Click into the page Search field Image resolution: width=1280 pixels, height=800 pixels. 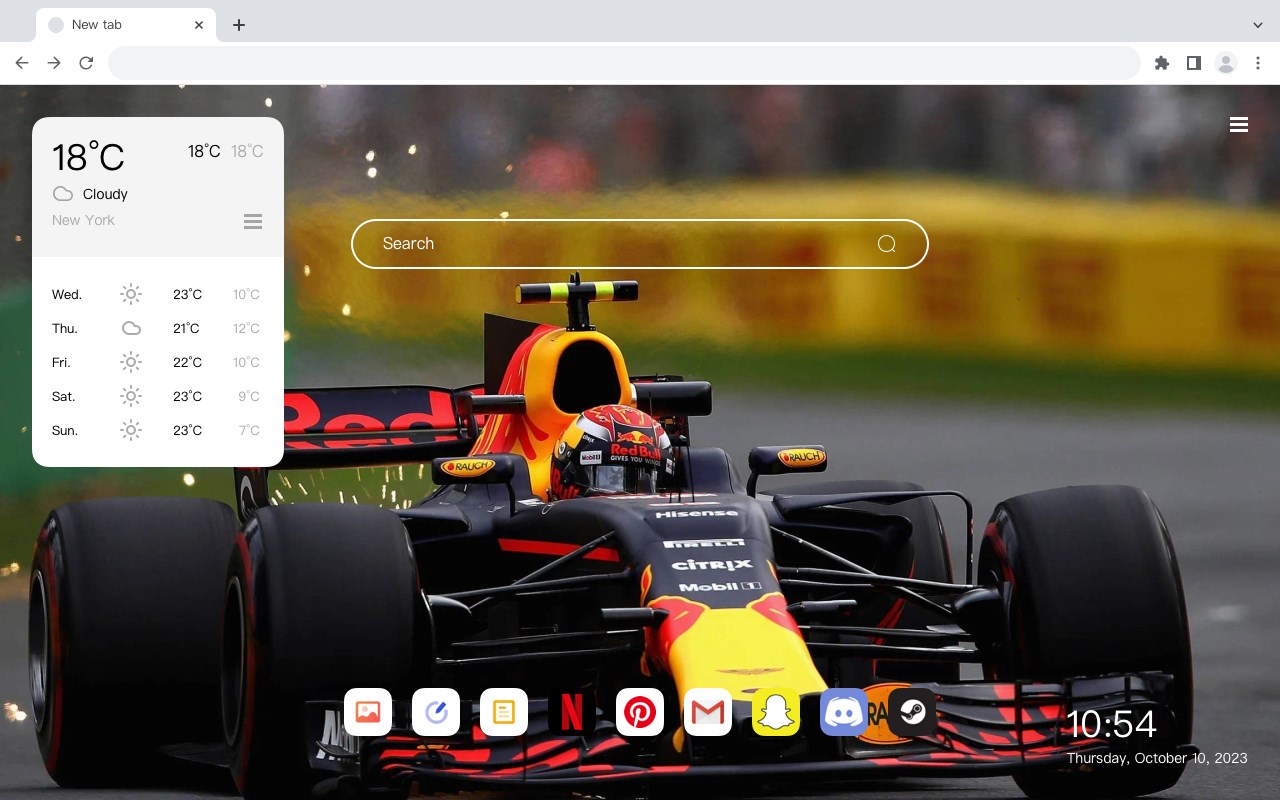point(640,244)
